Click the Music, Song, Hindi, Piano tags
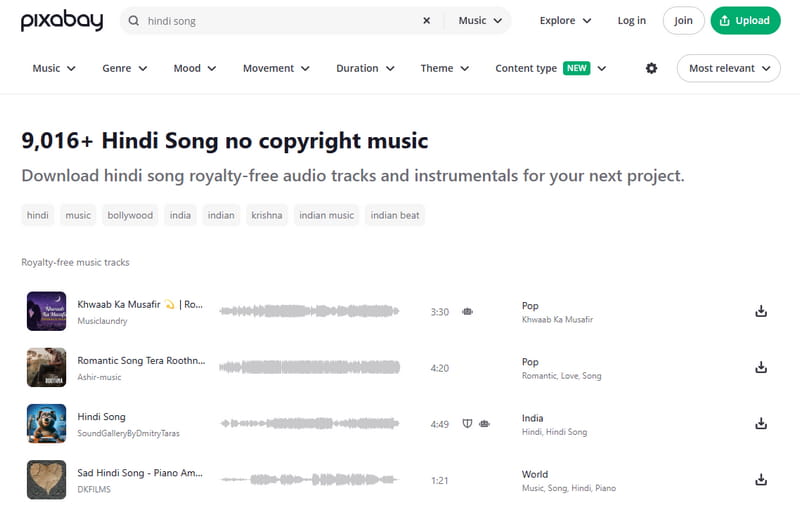 pos(569,488)
